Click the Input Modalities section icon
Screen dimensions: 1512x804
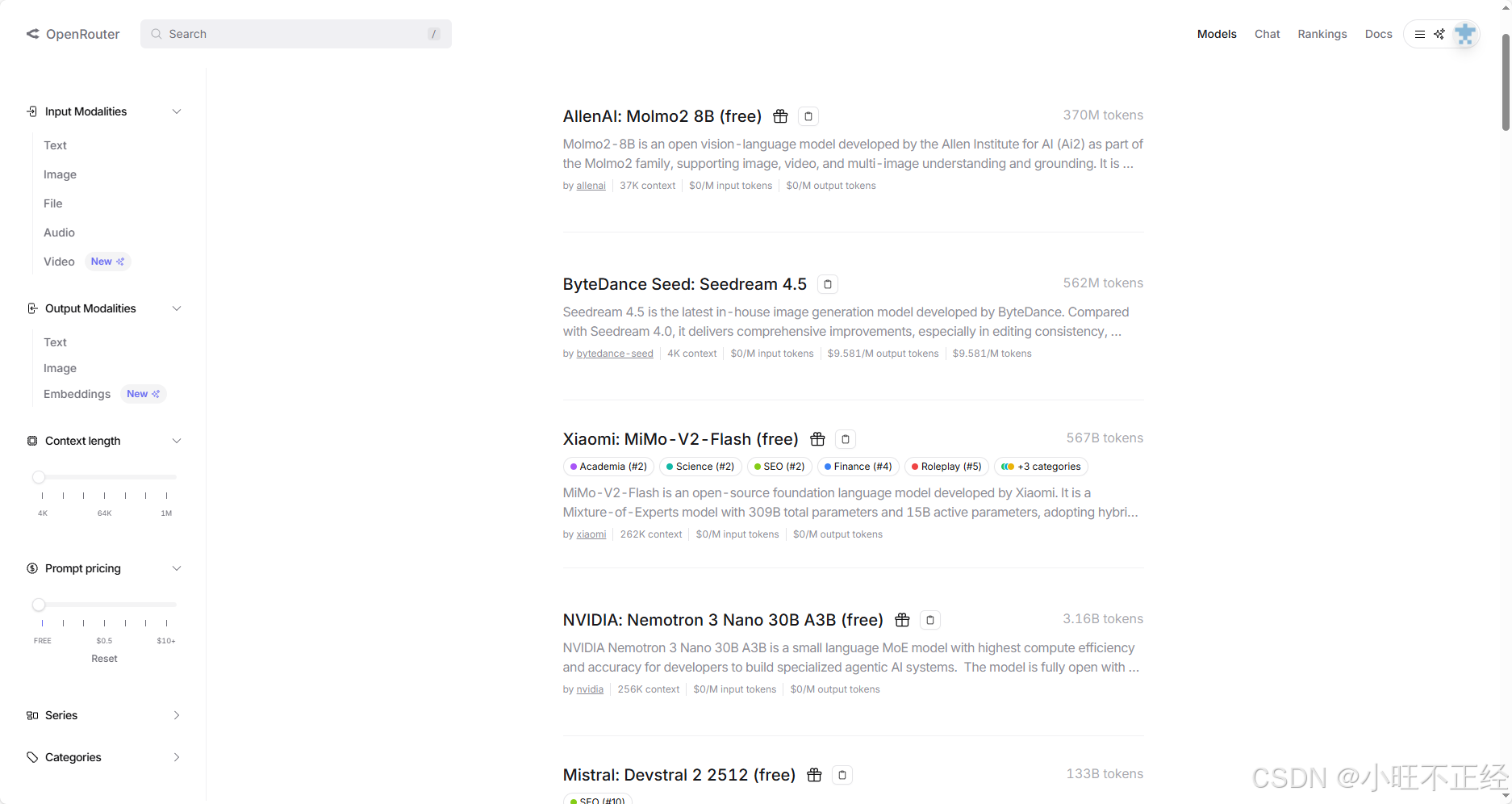click(x=32, y=111)
